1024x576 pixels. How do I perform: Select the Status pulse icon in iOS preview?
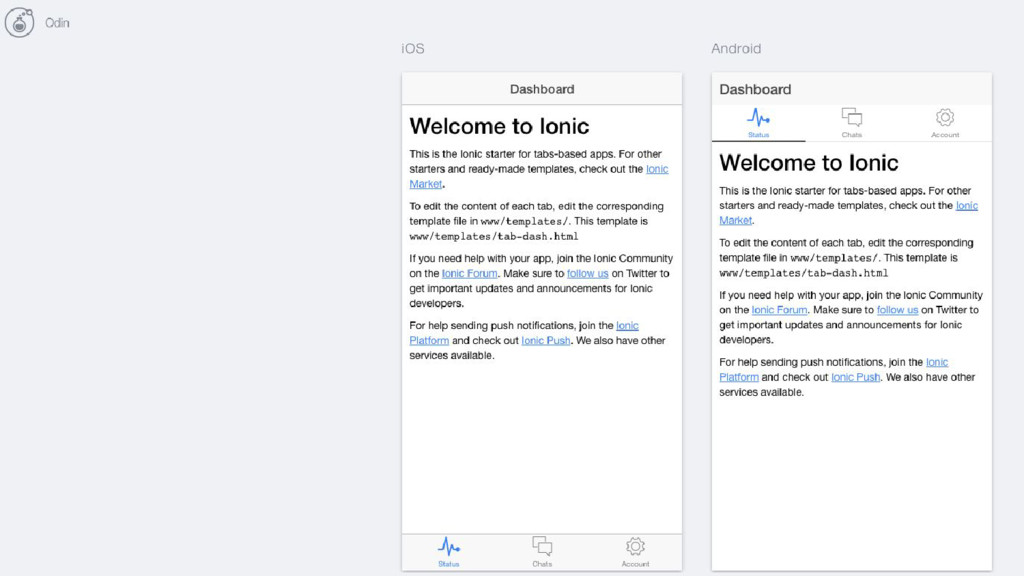tap(449, 546)
